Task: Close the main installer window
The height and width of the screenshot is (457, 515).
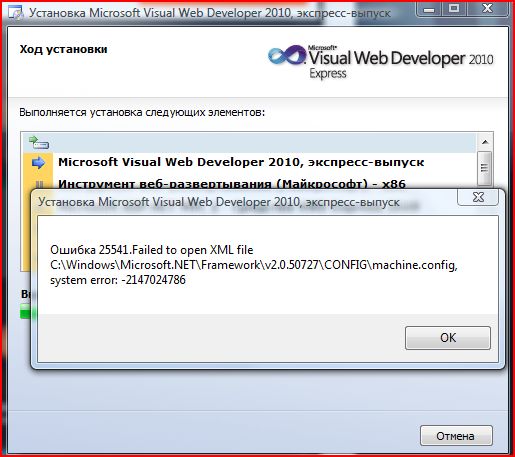Action: [x=488, y=9]
